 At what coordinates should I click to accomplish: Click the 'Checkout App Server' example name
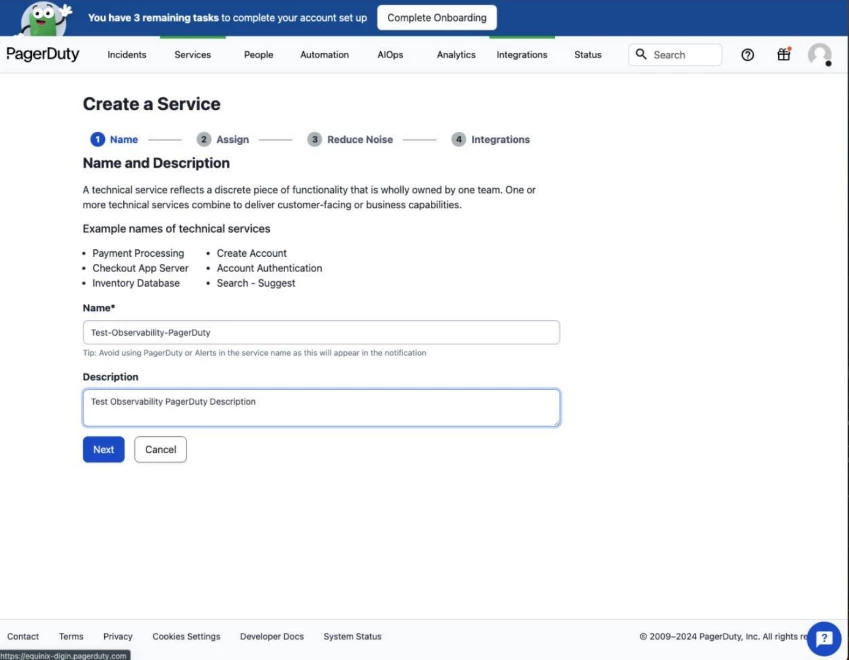coord(140,268)
